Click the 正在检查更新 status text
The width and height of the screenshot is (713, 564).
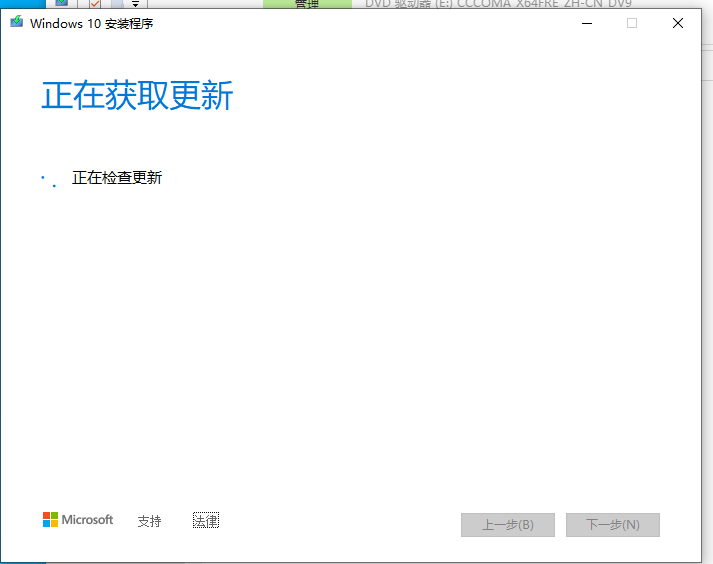[117, 177]
